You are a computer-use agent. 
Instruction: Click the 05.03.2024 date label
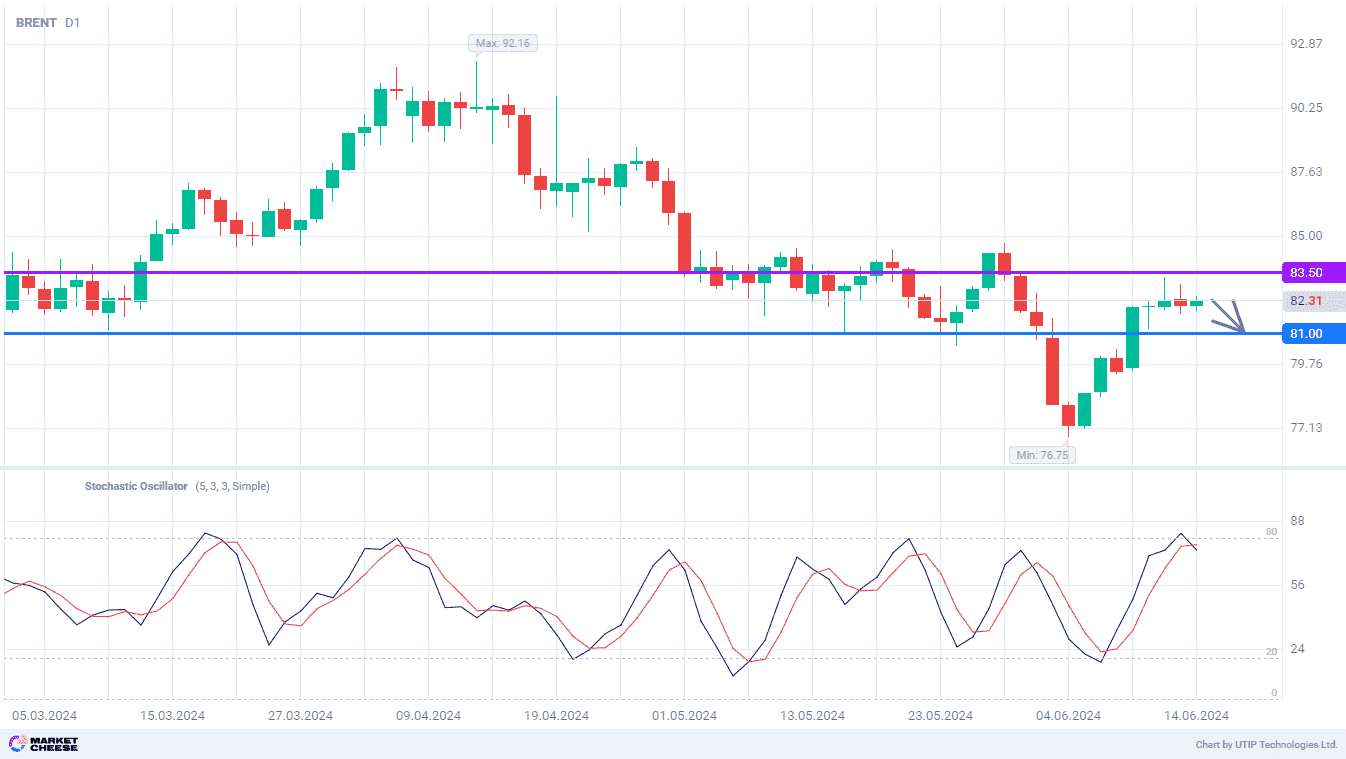(44, 716)
